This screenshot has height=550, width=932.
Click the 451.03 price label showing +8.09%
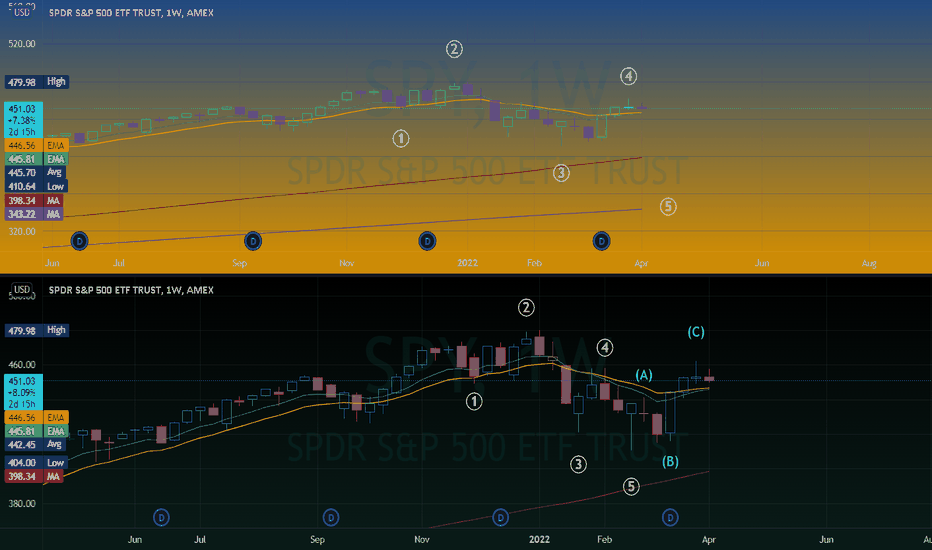tap(23, 392)
